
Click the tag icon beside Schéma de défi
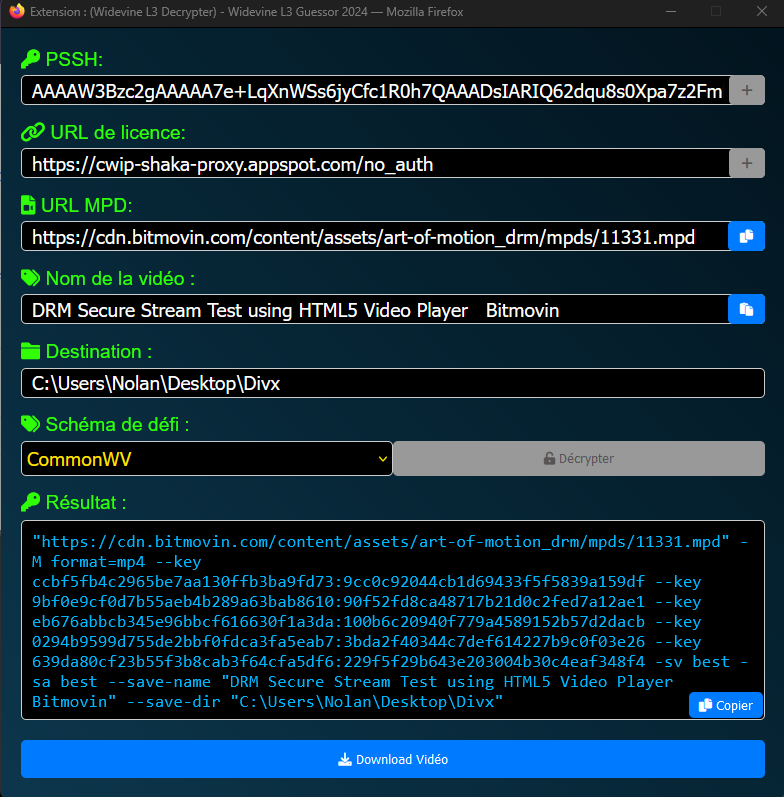(x=31, y=424)
